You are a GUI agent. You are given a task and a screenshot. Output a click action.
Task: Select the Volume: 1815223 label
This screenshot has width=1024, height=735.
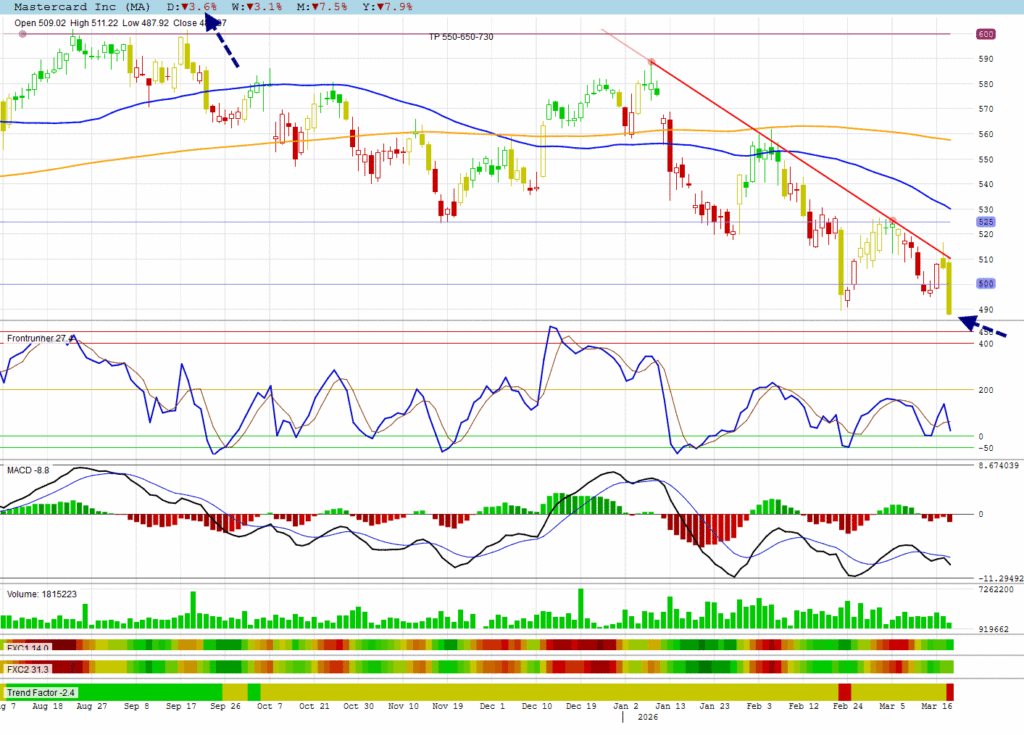pyautogui.click(x=42, y=594)
